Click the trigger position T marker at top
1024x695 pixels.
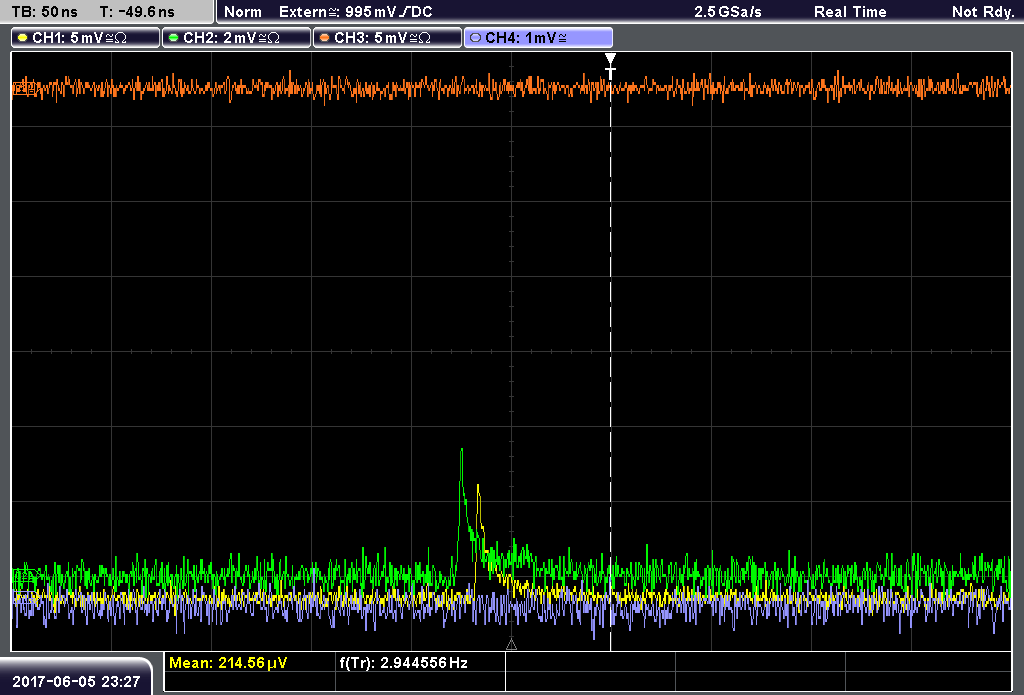pyautogui.click(x=610, y=67)
